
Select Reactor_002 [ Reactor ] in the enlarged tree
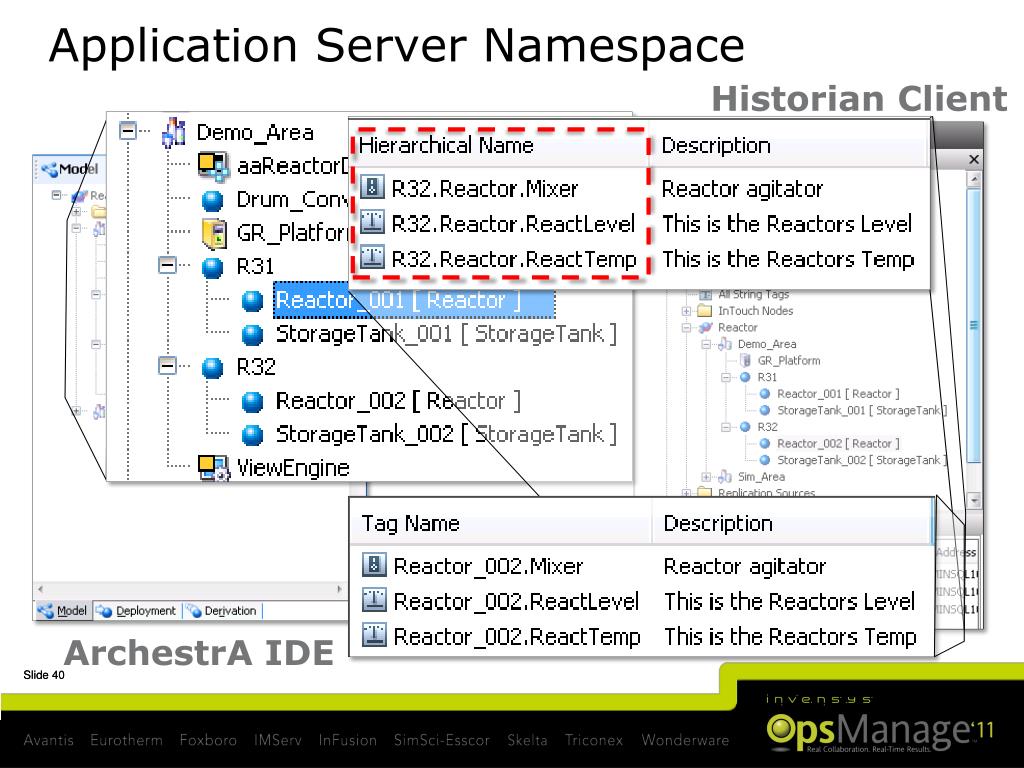(398, 401)
